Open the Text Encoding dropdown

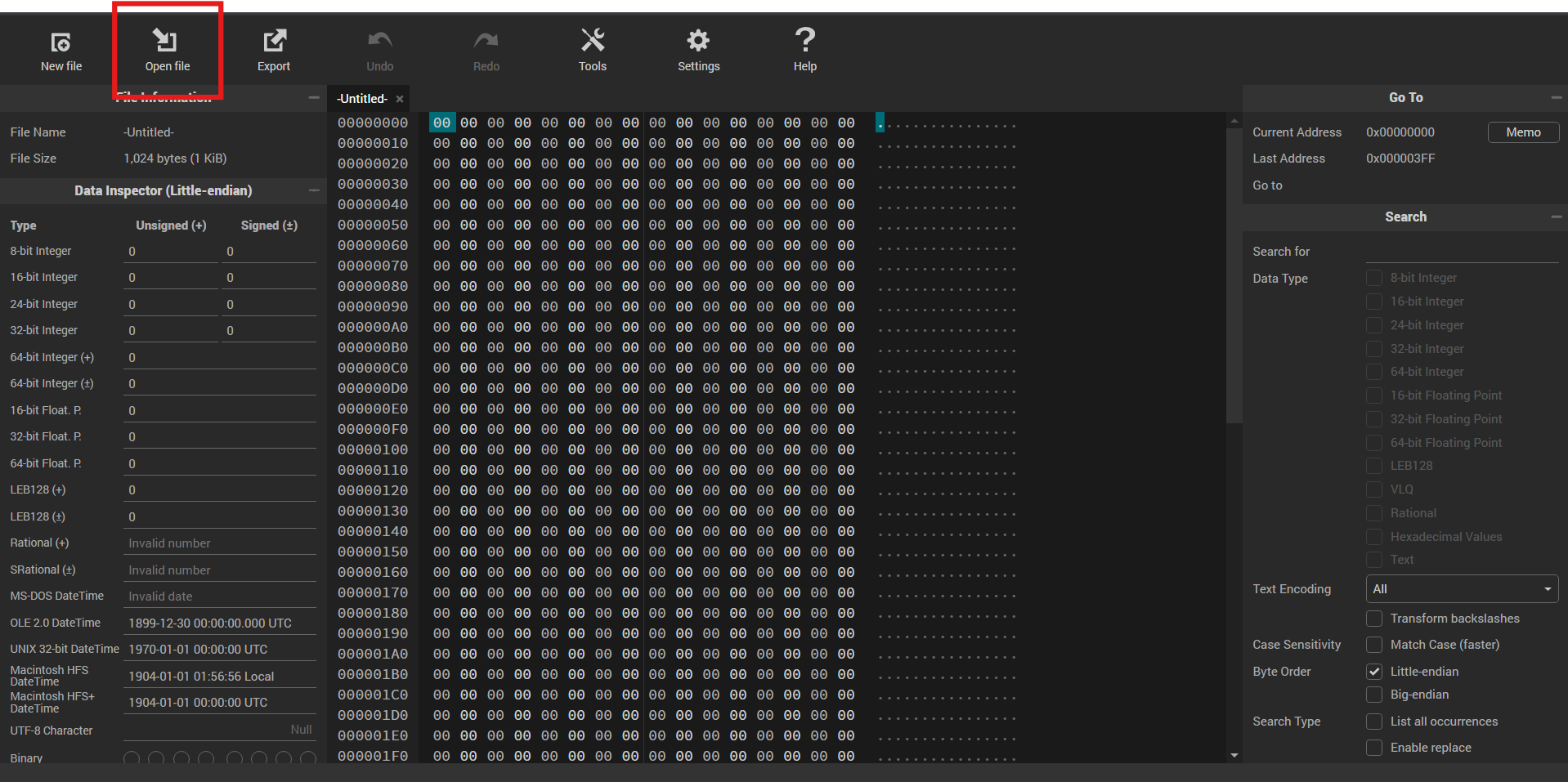1462,589
